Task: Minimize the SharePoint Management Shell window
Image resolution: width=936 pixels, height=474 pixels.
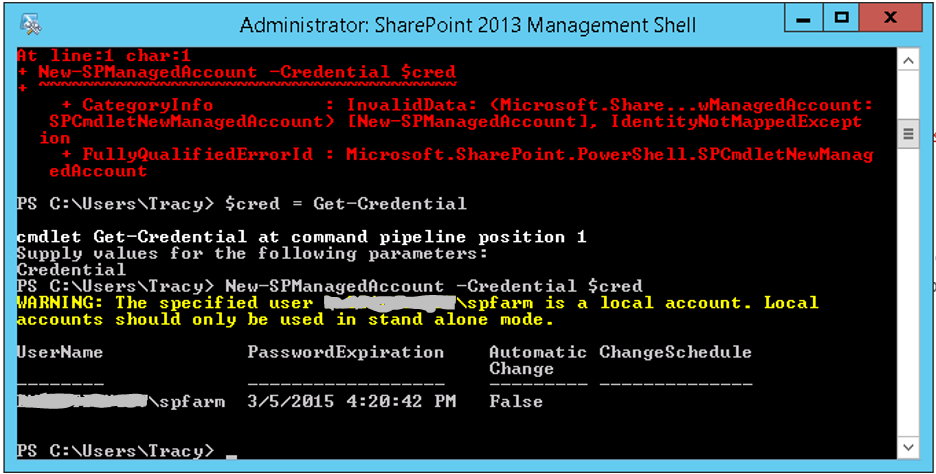Action: coord(800,18)
